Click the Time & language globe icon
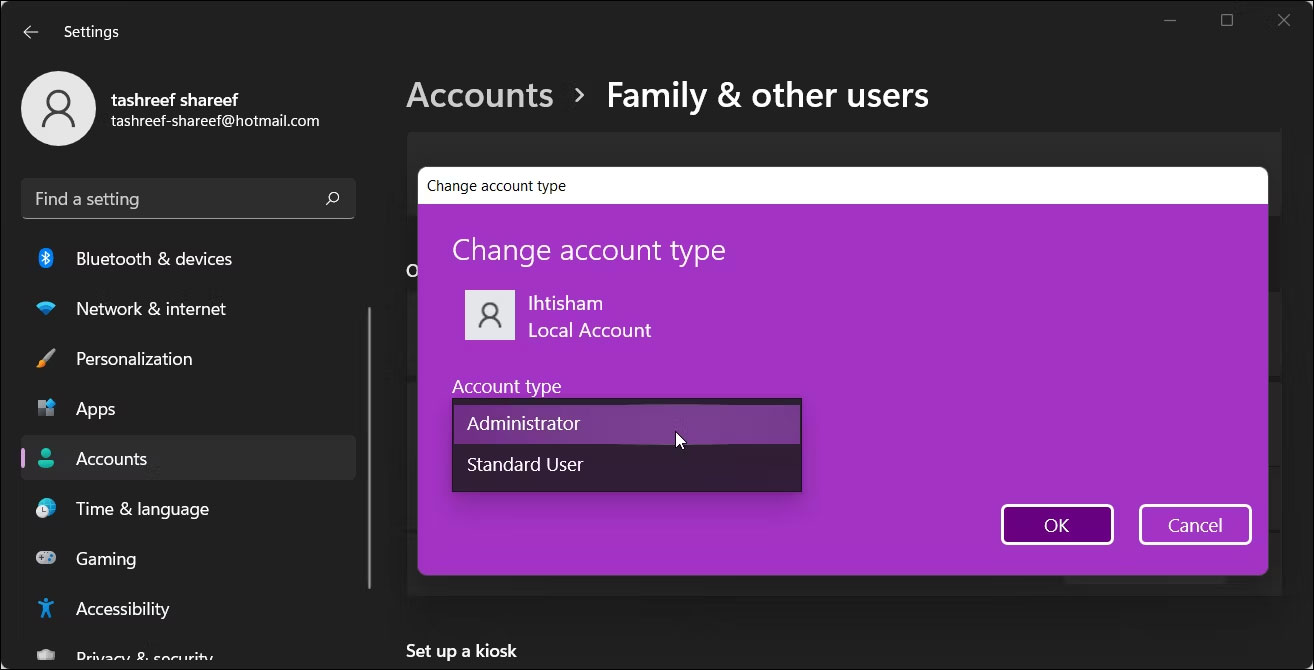 point(46,509)
